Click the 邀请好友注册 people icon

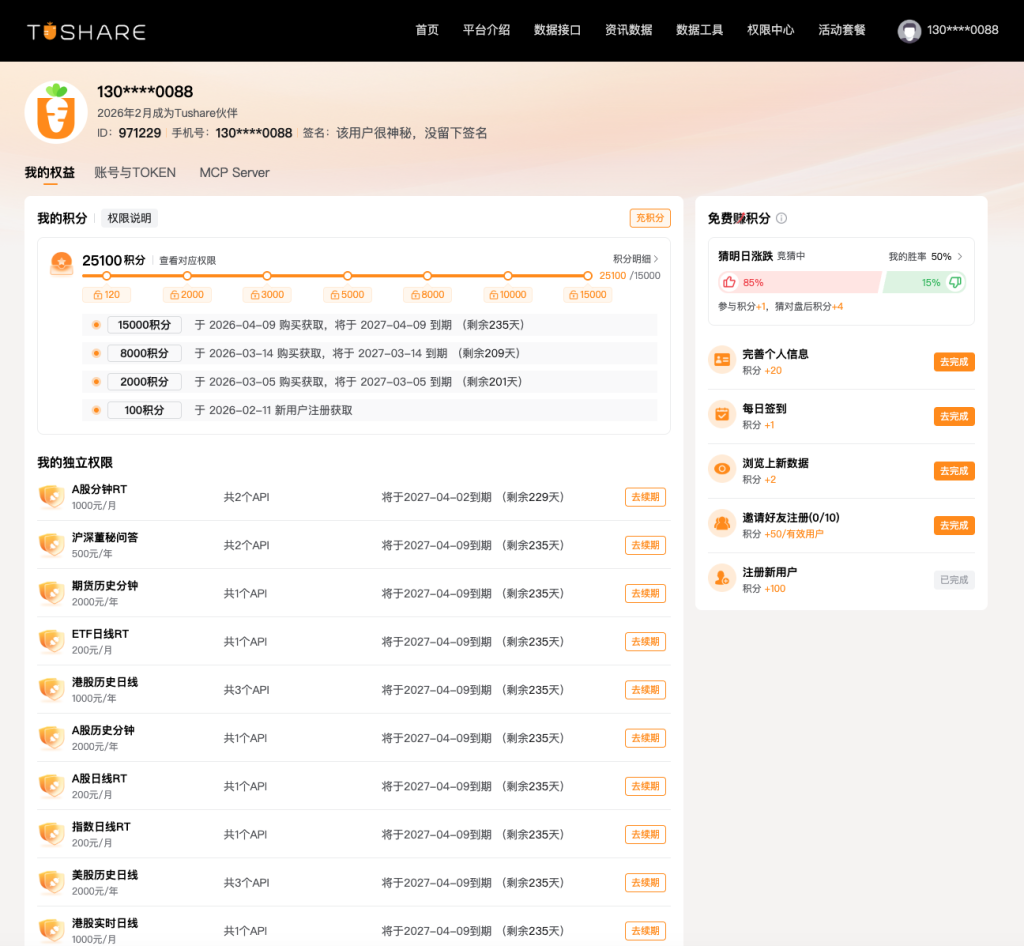pos(722,524)
